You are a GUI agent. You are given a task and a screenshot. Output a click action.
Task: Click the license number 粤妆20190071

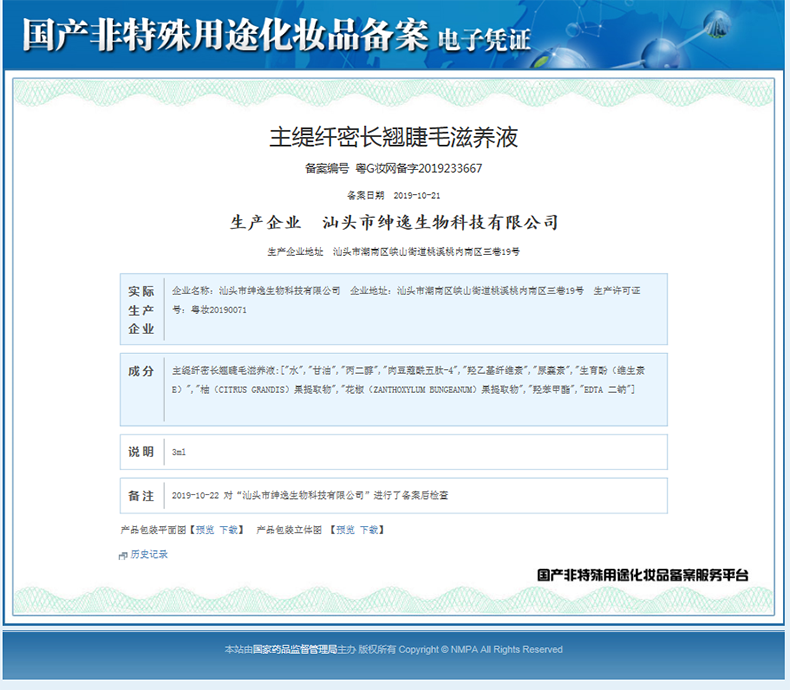point(219,310)
